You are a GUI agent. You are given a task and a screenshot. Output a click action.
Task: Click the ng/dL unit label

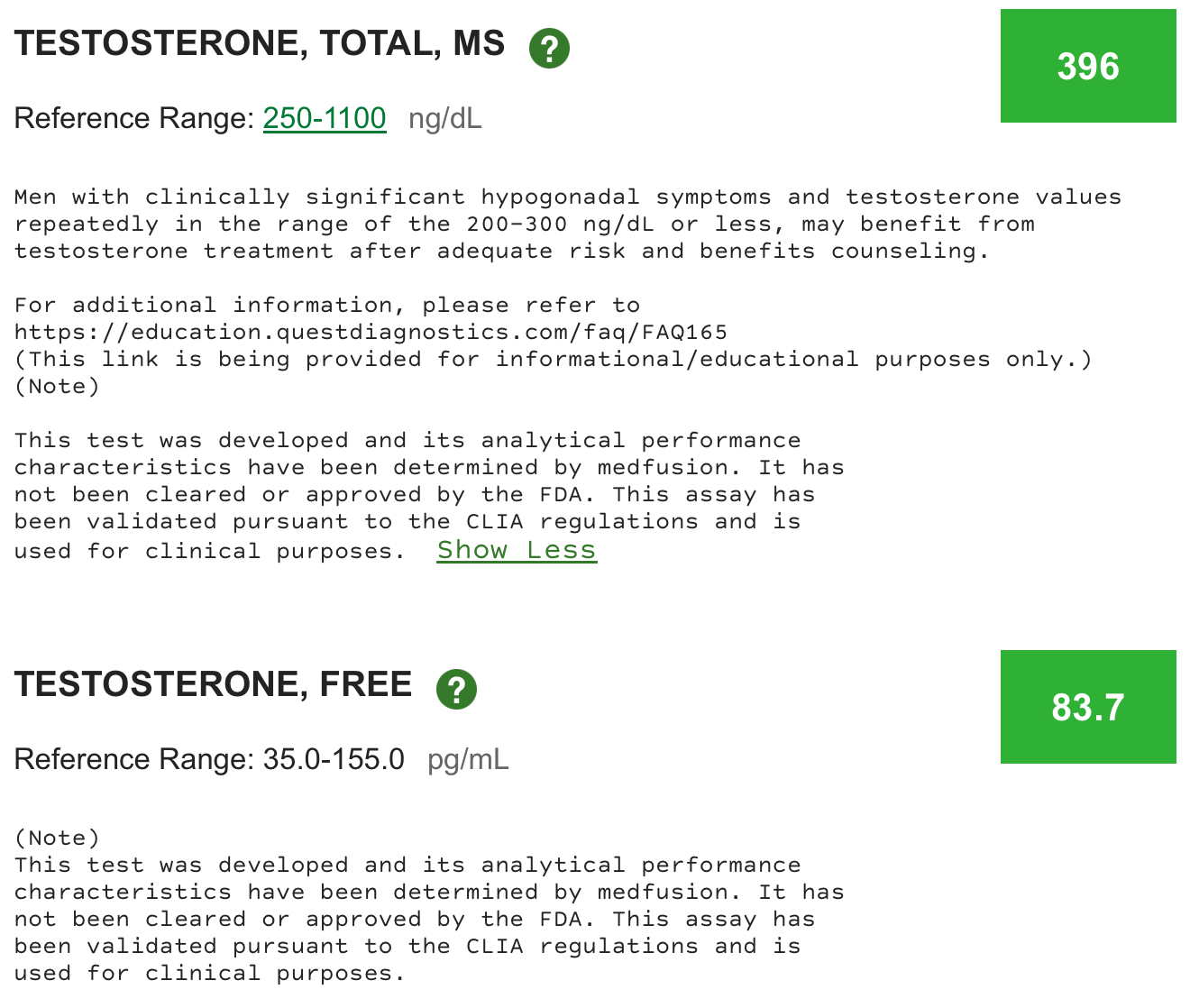click(445, 118)
